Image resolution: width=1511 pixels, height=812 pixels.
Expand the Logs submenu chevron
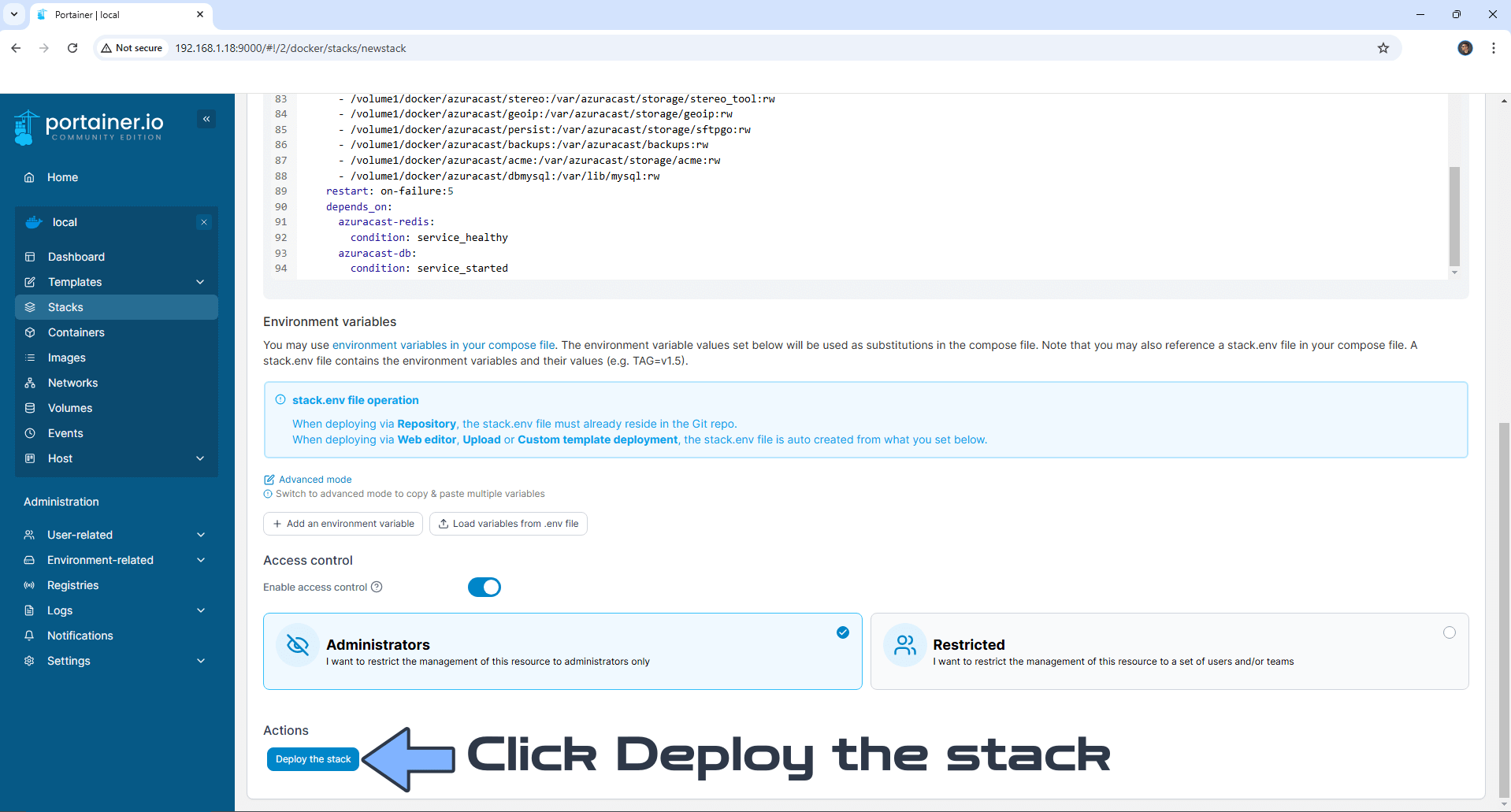coord(201,610)
